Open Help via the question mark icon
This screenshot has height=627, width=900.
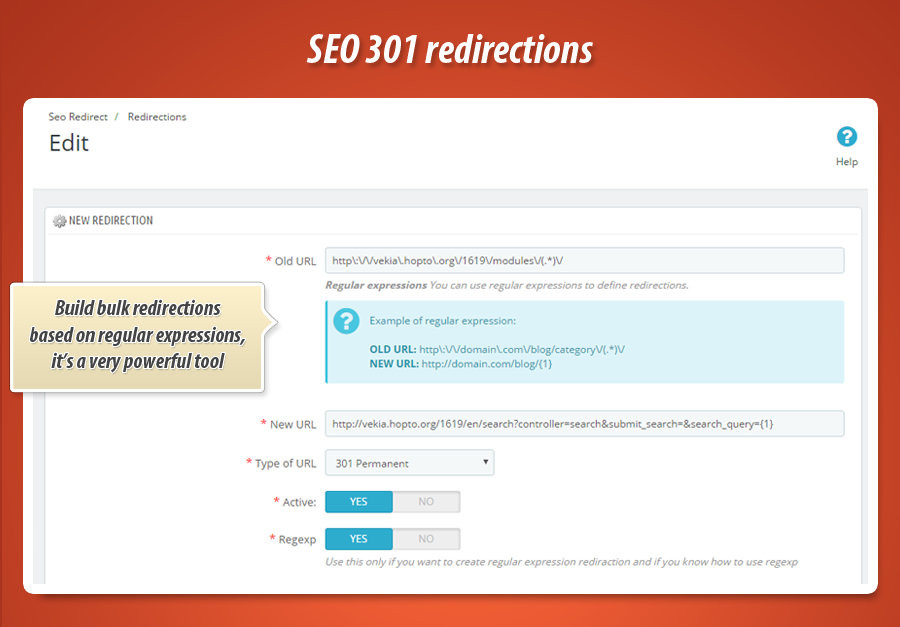846,137
